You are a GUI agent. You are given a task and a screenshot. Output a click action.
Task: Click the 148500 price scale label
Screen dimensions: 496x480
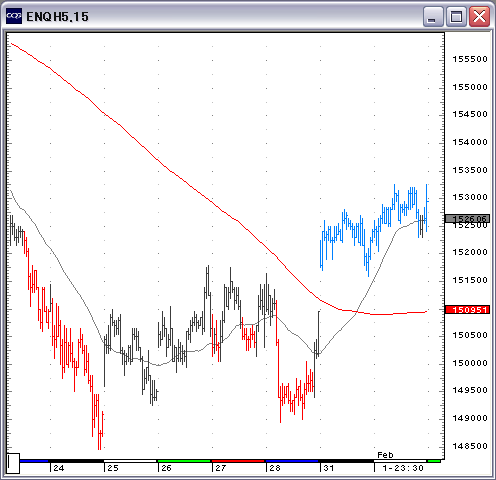coord(470,446)
